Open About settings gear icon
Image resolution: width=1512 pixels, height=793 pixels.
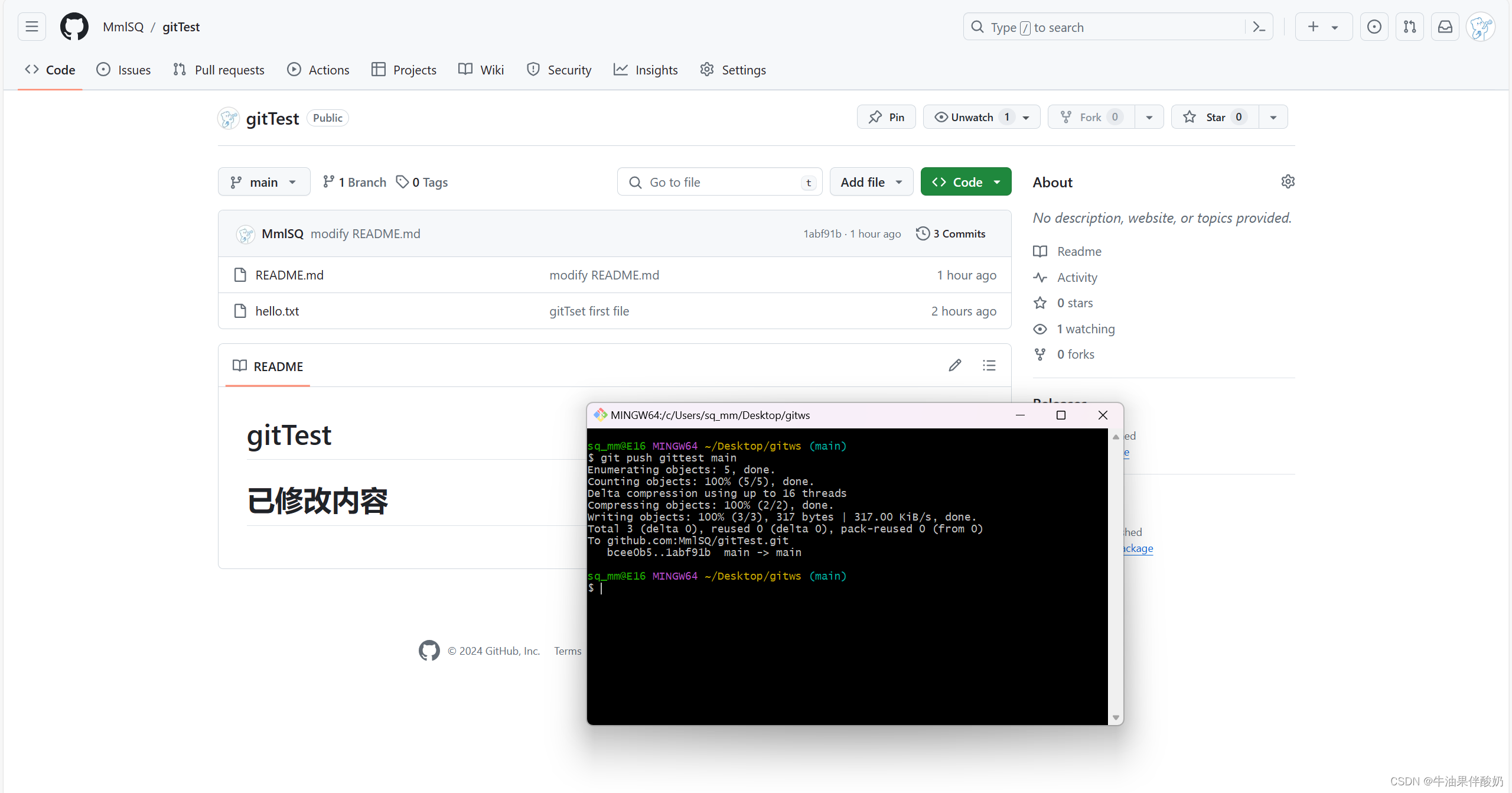click(1288, 182)
